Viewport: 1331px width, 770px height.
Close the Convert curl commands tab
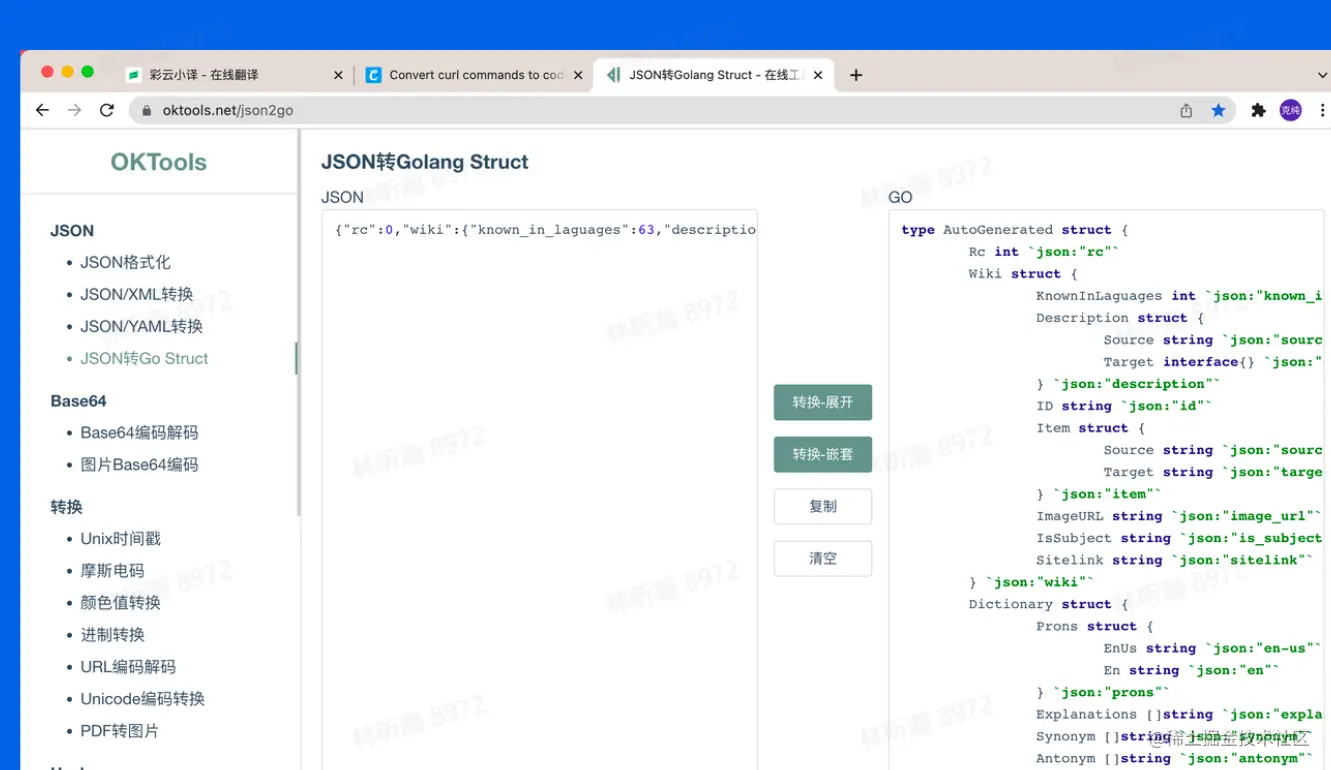(578, 75)
